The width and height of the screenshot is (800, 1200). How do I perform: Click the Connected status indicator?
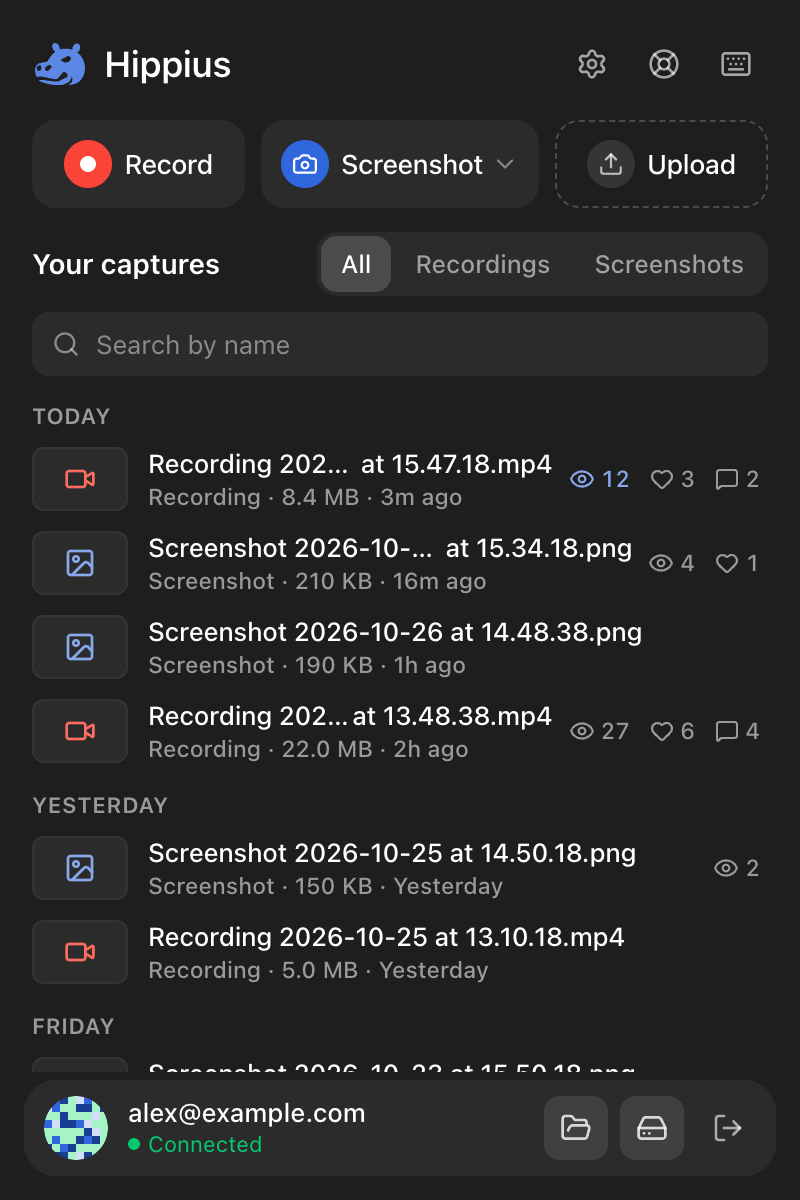195,1144
